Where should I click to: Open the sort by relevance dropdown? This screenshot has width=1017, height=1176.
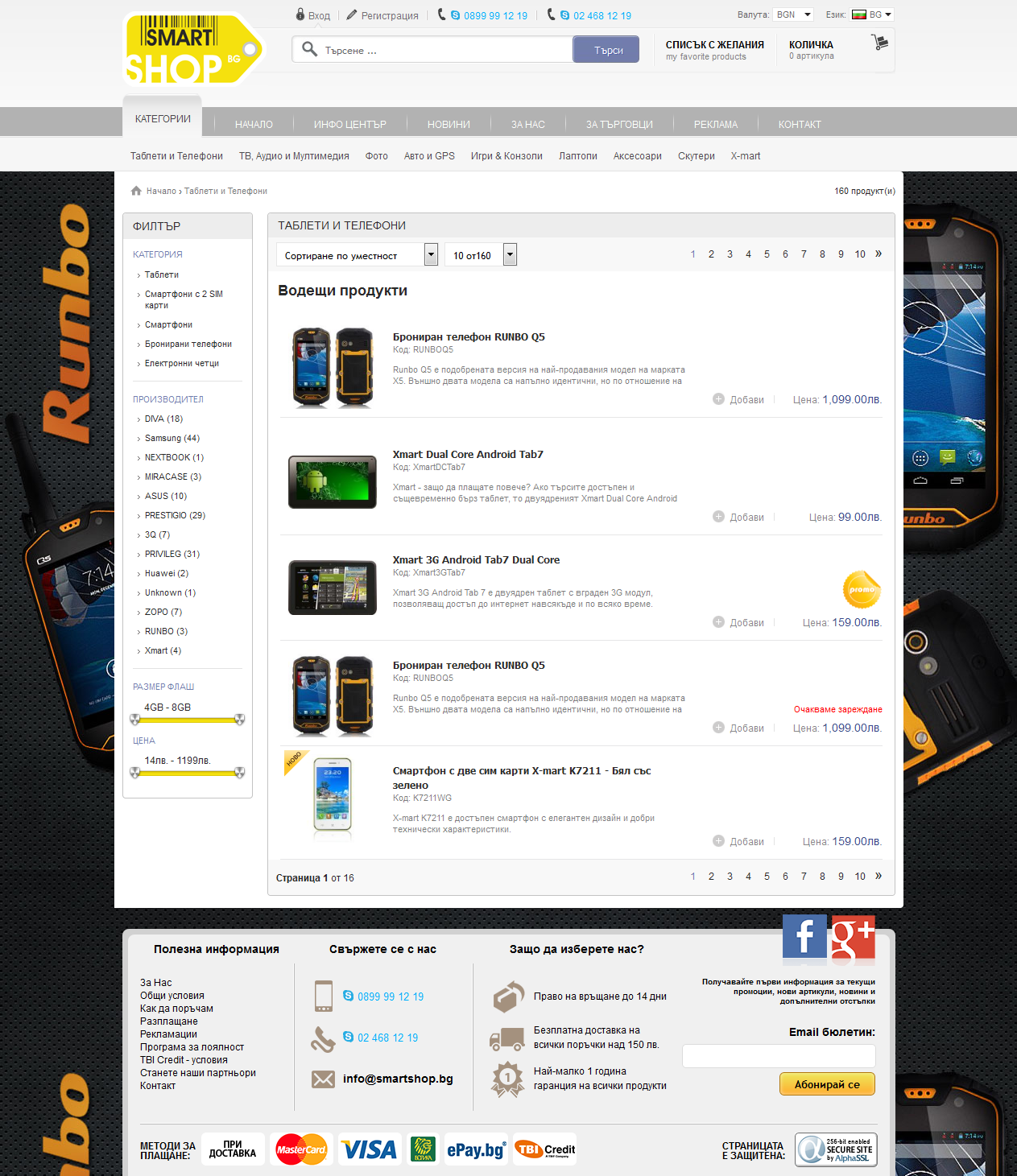431,255
